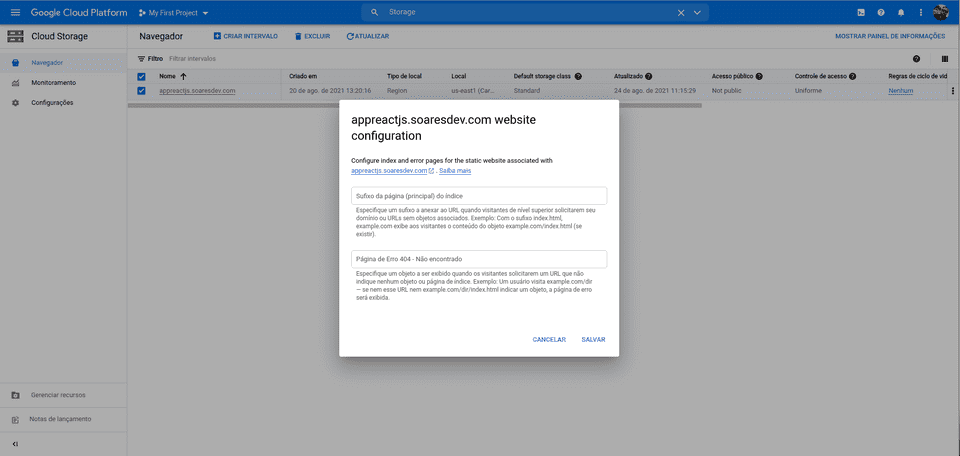Open Cloud Shell from the top bar
This screenshot has width=960, height=456.
pyautogui.click(x=861, y=12)
